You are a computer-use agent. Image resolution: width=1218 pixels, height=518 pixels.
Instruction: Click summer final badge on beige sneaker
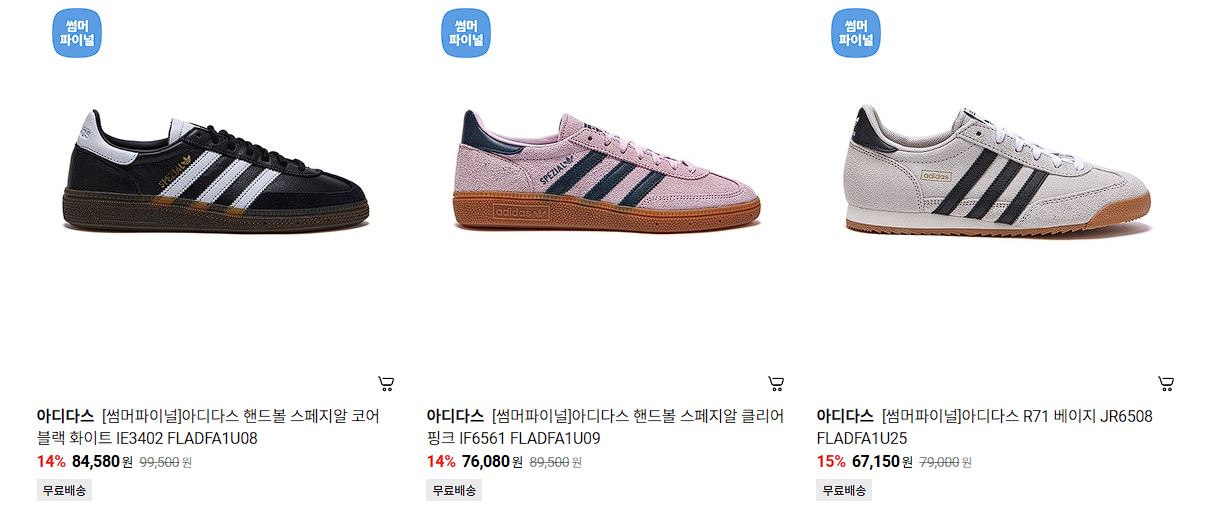pyautogui.click(x=856, y=33)
